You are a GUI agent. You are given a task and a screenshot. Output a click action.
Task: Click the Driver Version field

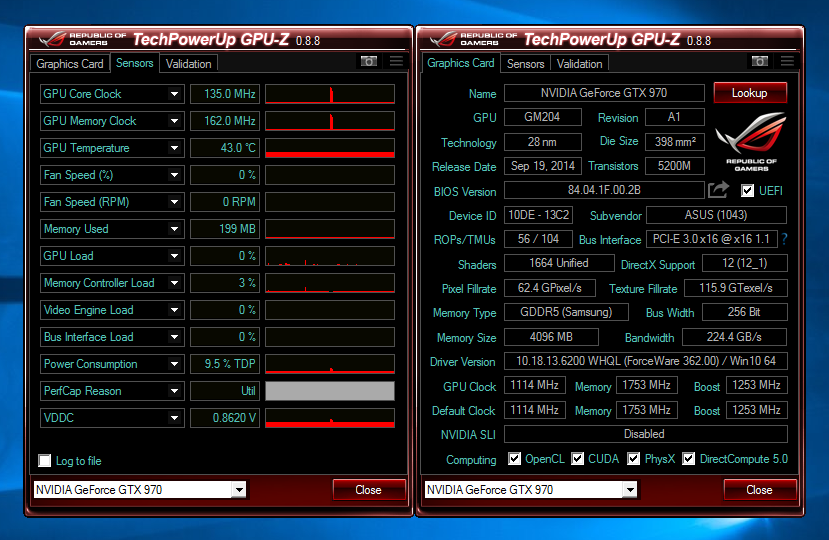click(646, 361)
